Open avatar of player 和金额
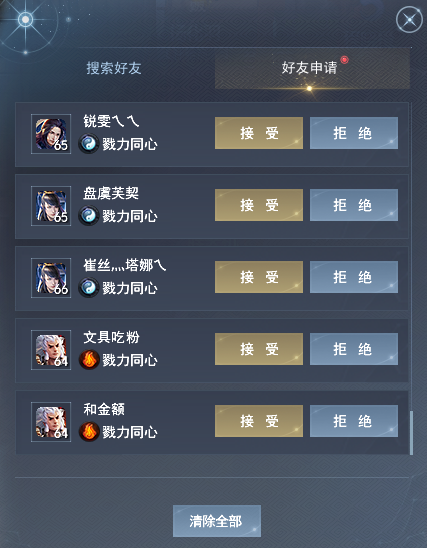The image size is (427, 548). 51,422
